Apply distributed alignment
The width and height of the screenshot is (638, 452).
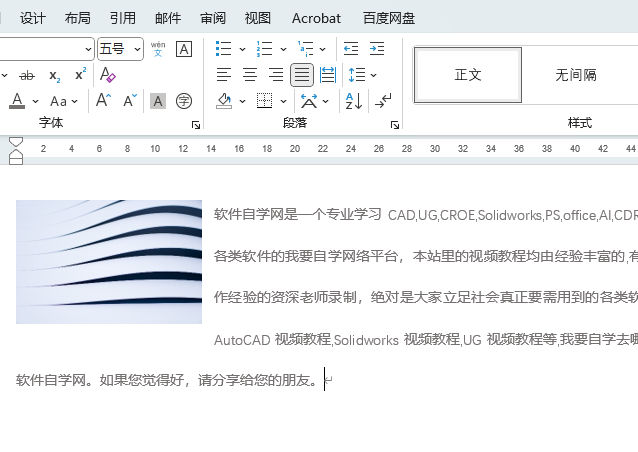pyautogui.click(x=328, y=75)
